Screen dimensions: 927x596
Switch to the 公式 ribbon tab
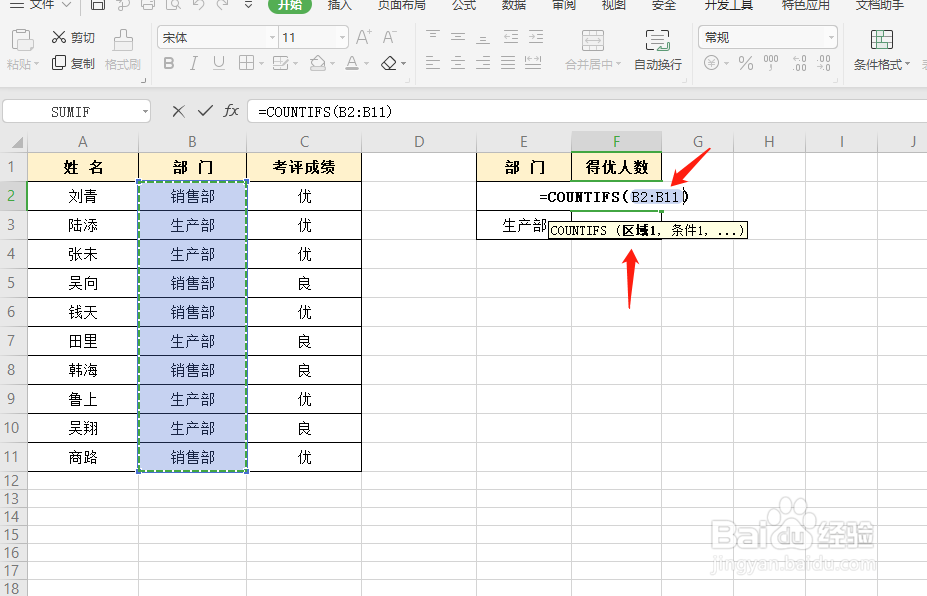click(x=463, y=7)
